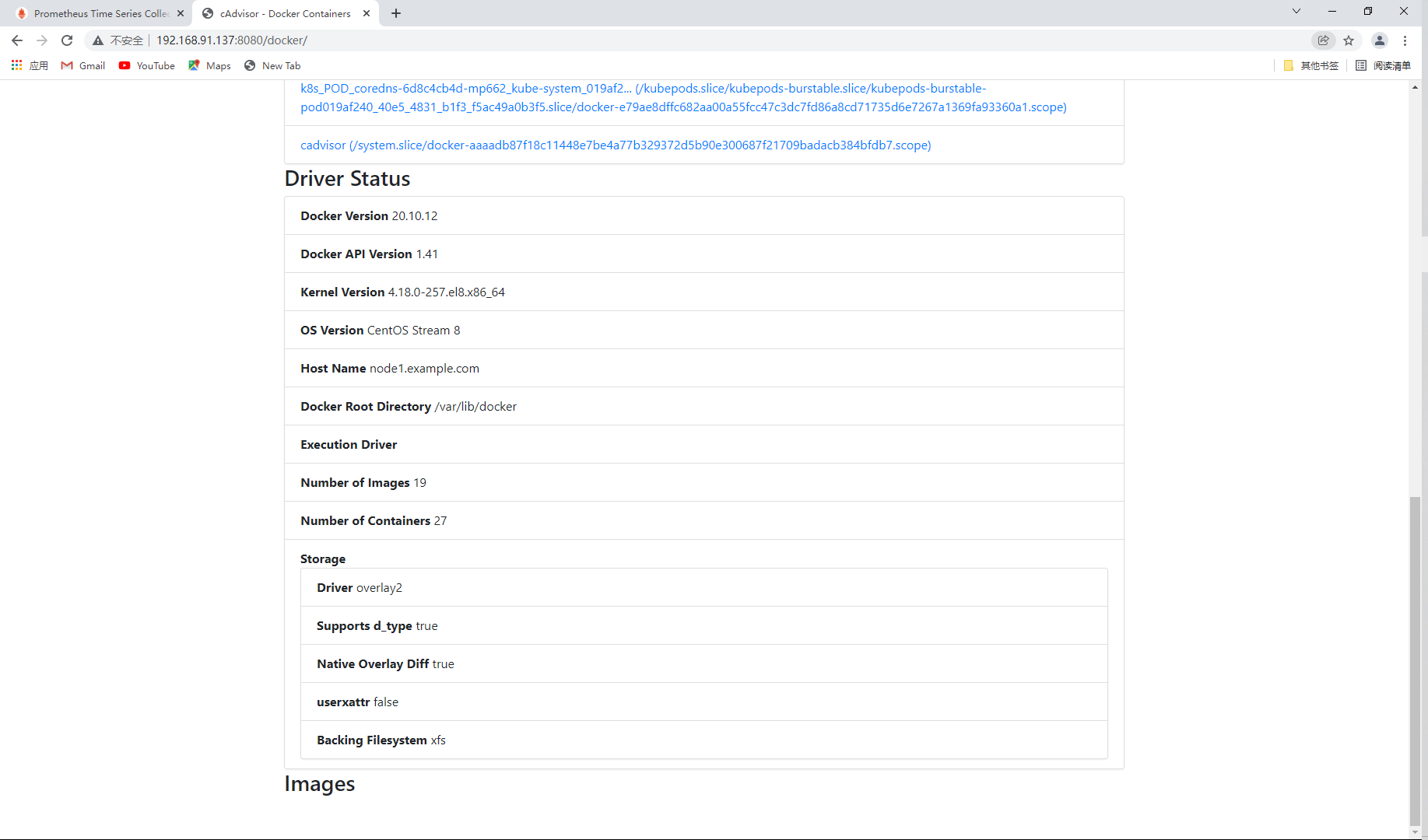Open the cadvisor container link
The image size is (1428, 840).
(616, 145)
